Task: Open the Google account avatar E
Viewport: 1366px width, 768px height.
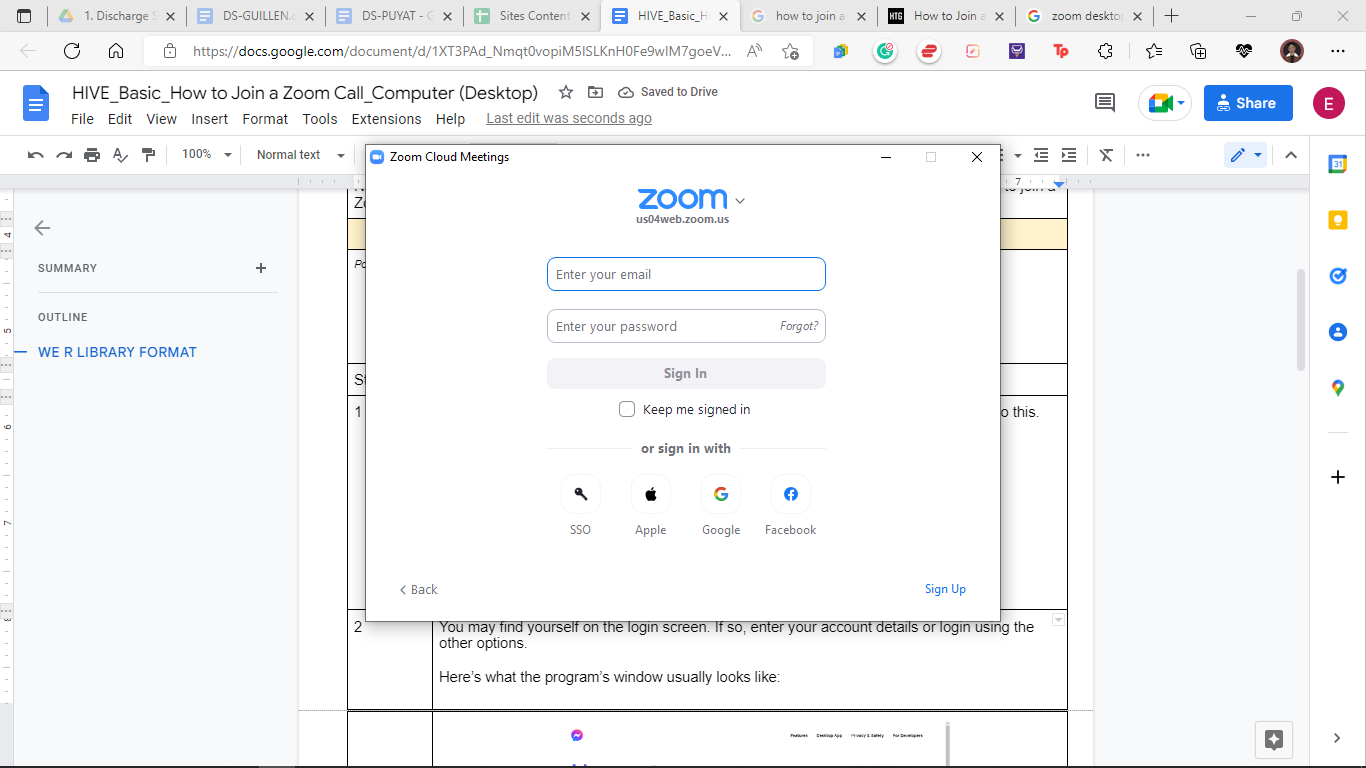Action: [1329, 103]
